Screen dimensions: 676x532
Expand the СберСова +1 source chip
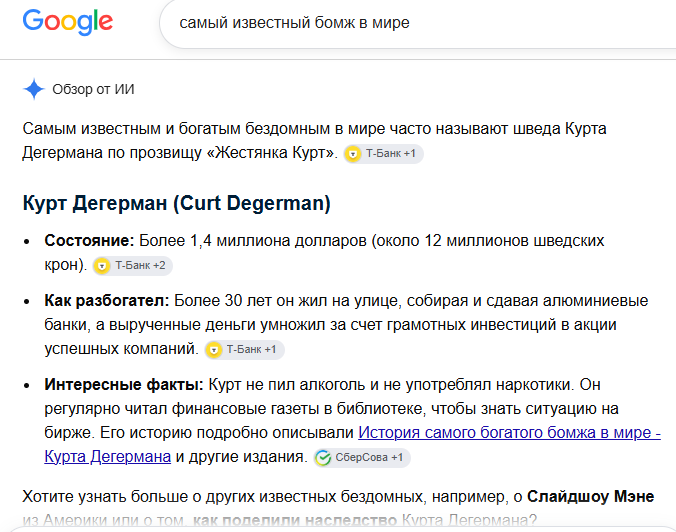point(362,457)
